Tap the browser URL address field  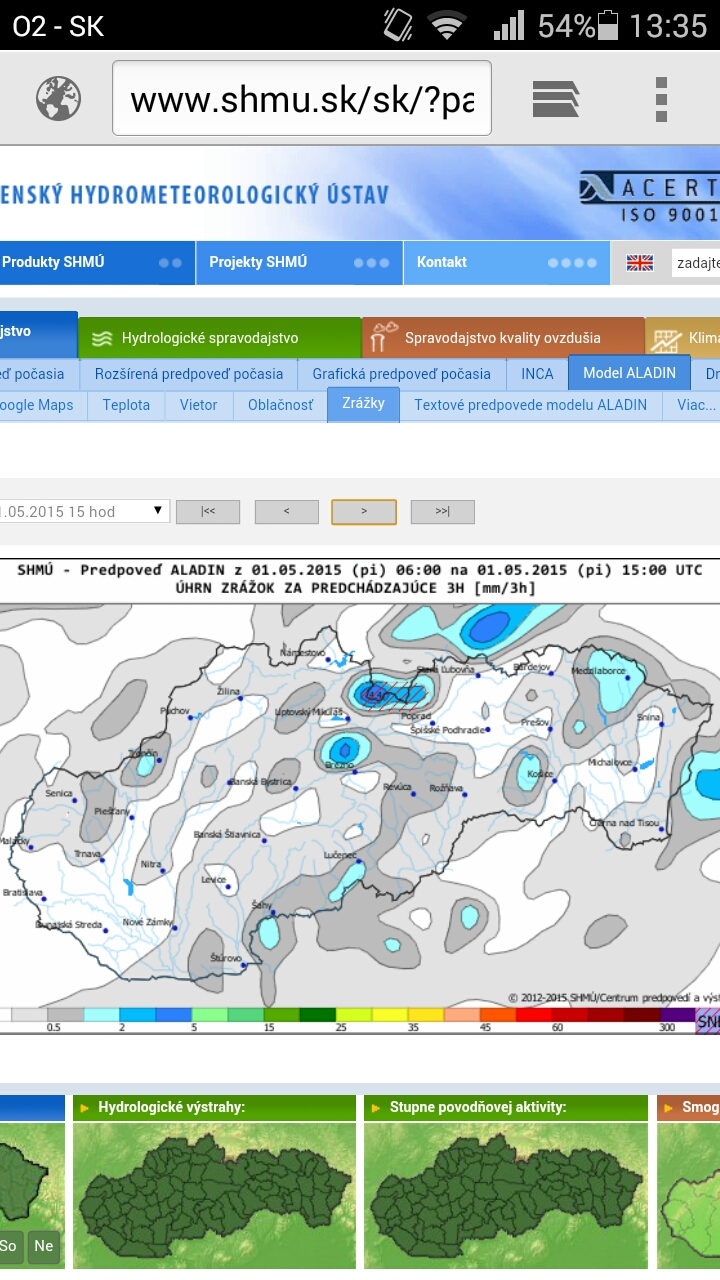301,99
